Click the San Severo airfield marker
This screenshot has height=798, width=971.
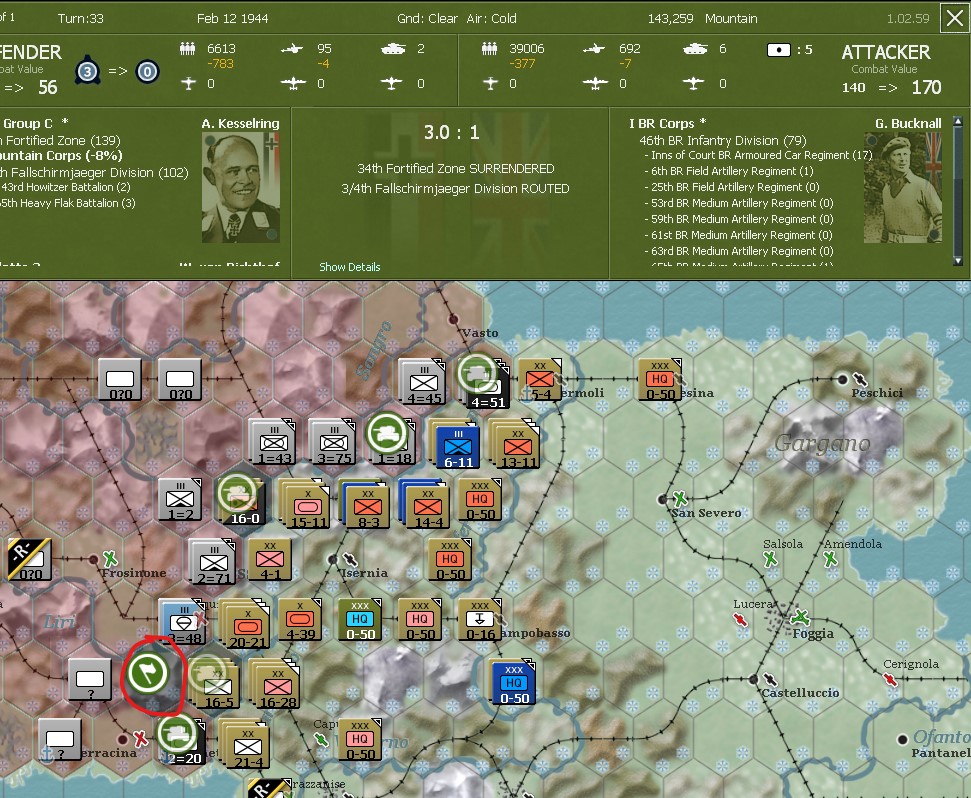click(680, 498)
